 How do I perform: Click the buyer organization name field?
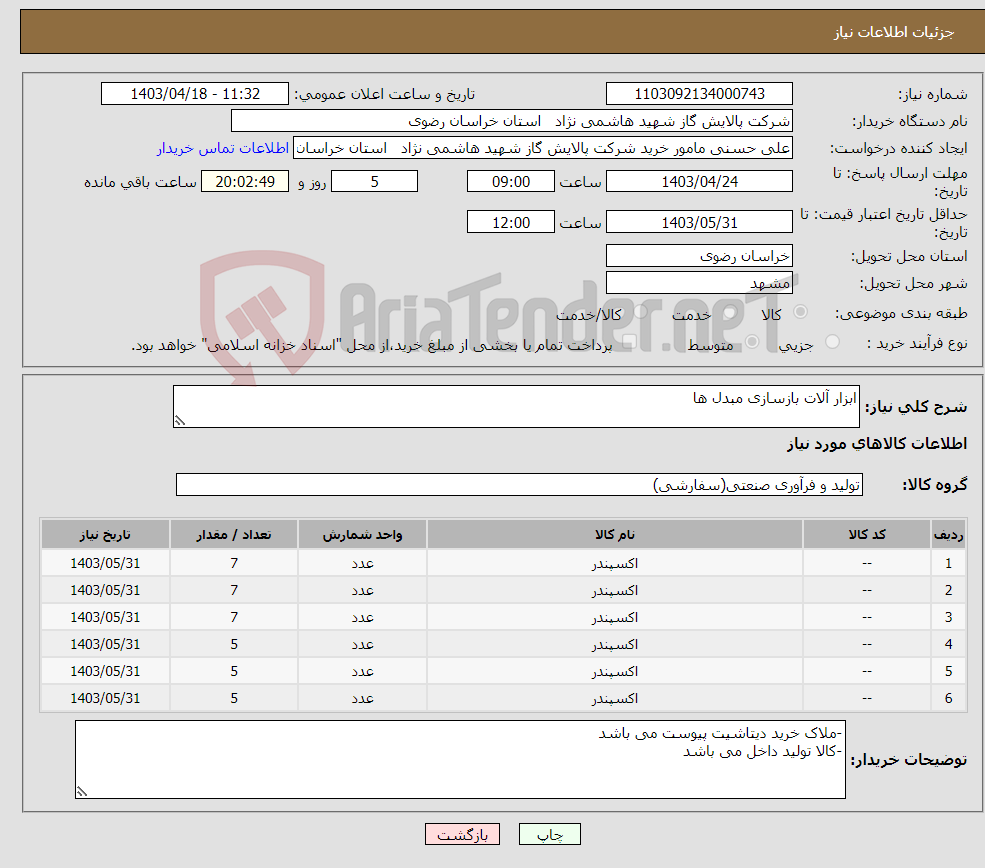512,121
